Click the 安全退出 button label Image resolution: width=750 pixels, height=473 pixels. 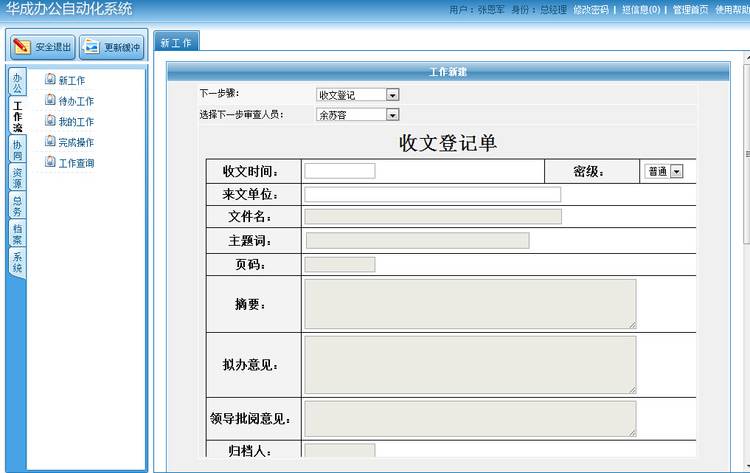[x=53, y=47]
